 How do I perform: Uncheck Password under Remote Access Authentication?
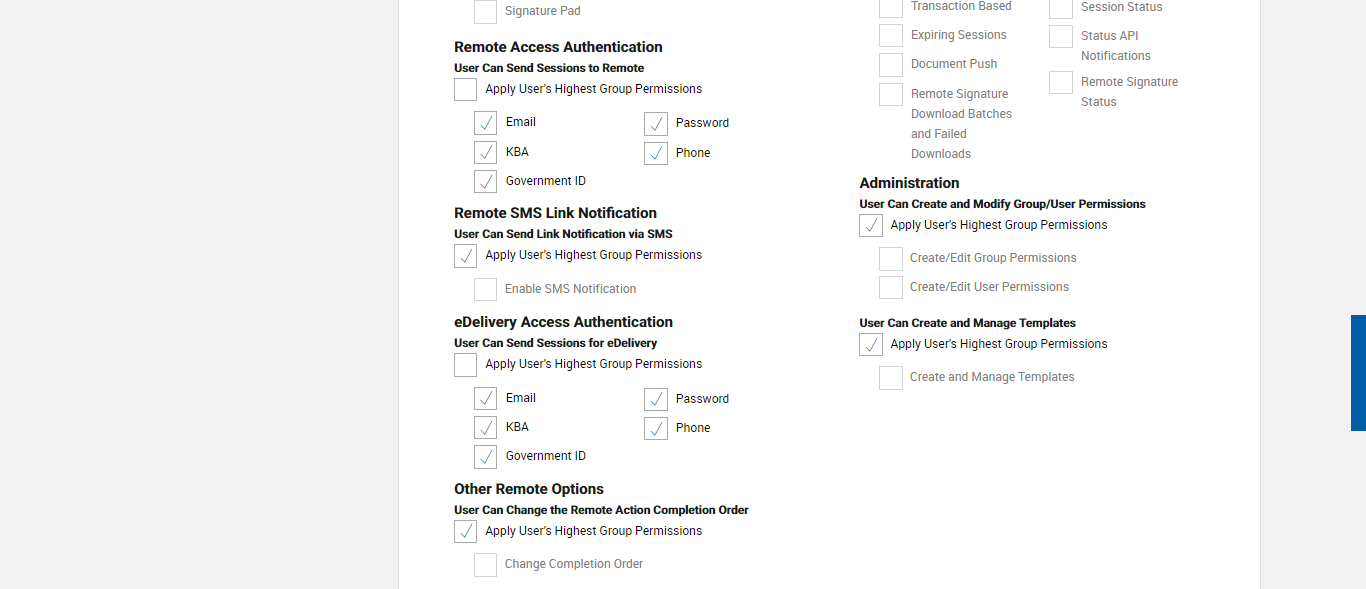click(656, 124)
